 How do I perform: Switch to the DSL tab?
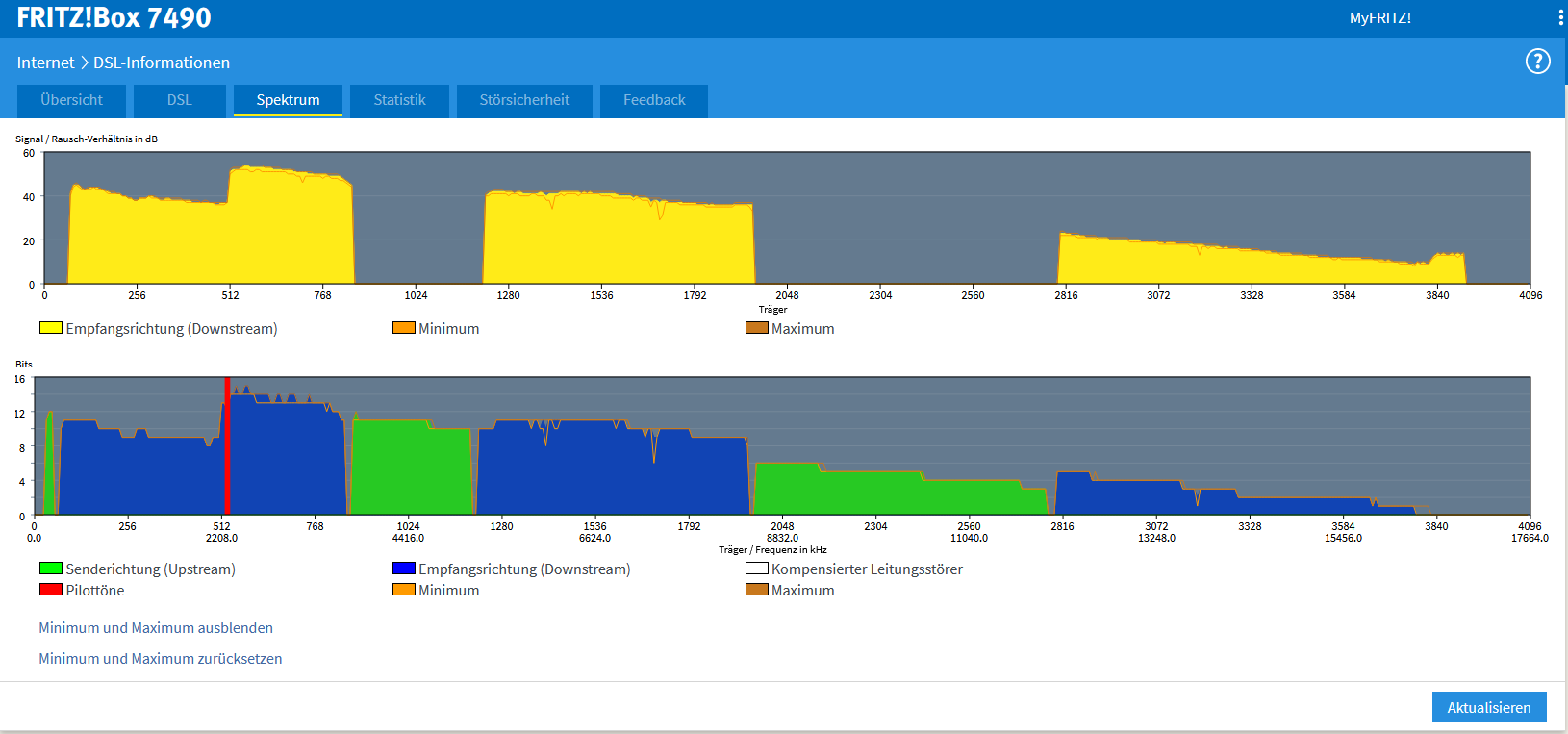click(x=180, y=100)
